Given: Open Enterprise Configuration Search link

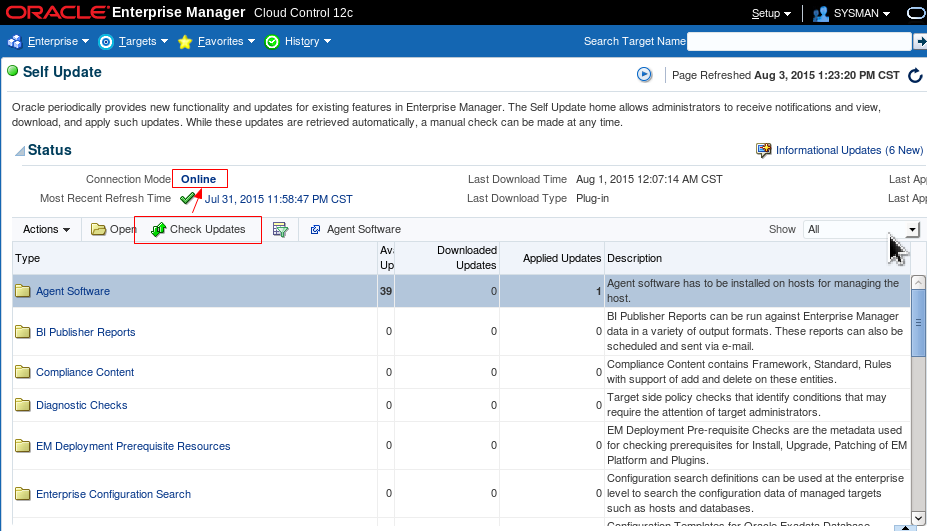Looking at the screenshot, I should 114,494.
